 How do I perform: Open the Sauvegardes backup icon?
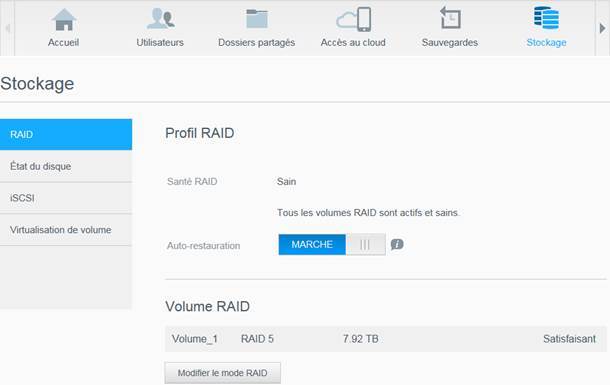tap(450, 18)
